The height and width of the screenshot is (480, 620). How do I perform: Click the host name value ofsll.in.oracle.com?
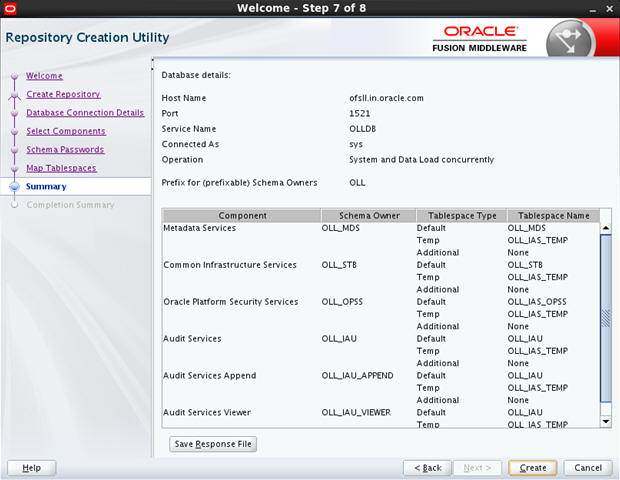pyautogui.click(x=386, y=98)
